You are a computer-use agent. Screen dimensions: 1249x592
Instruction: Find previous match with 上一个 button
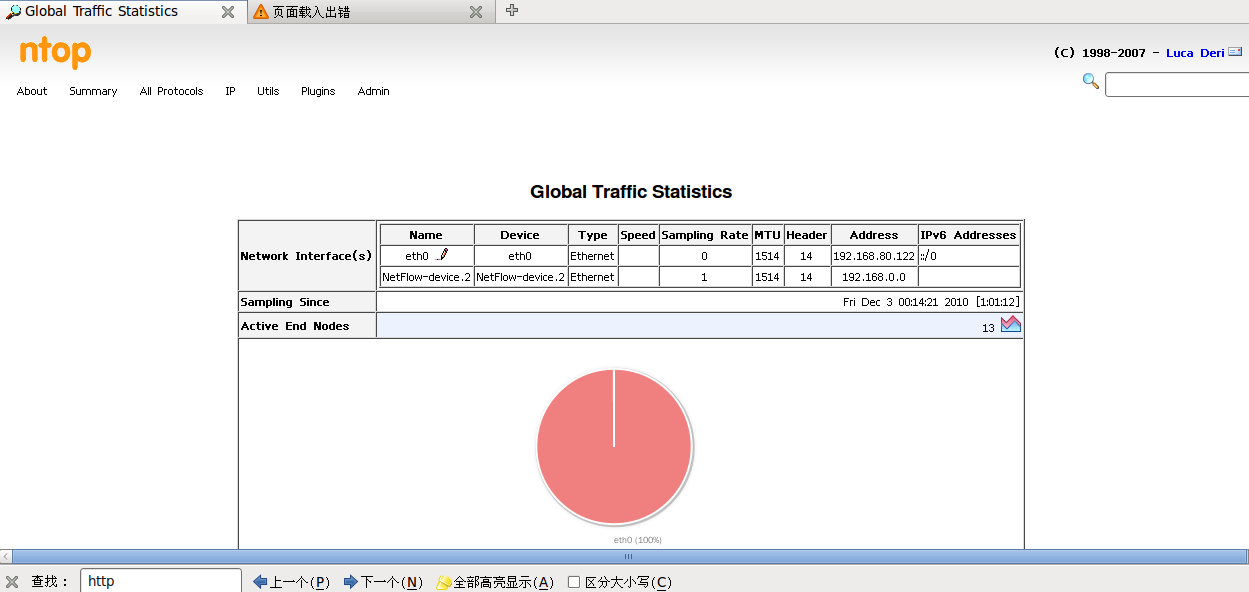coord(291,582)
